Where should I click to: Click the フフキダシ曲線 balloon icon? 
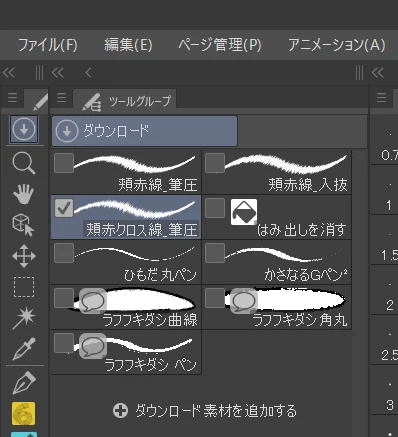coord(93,301)
